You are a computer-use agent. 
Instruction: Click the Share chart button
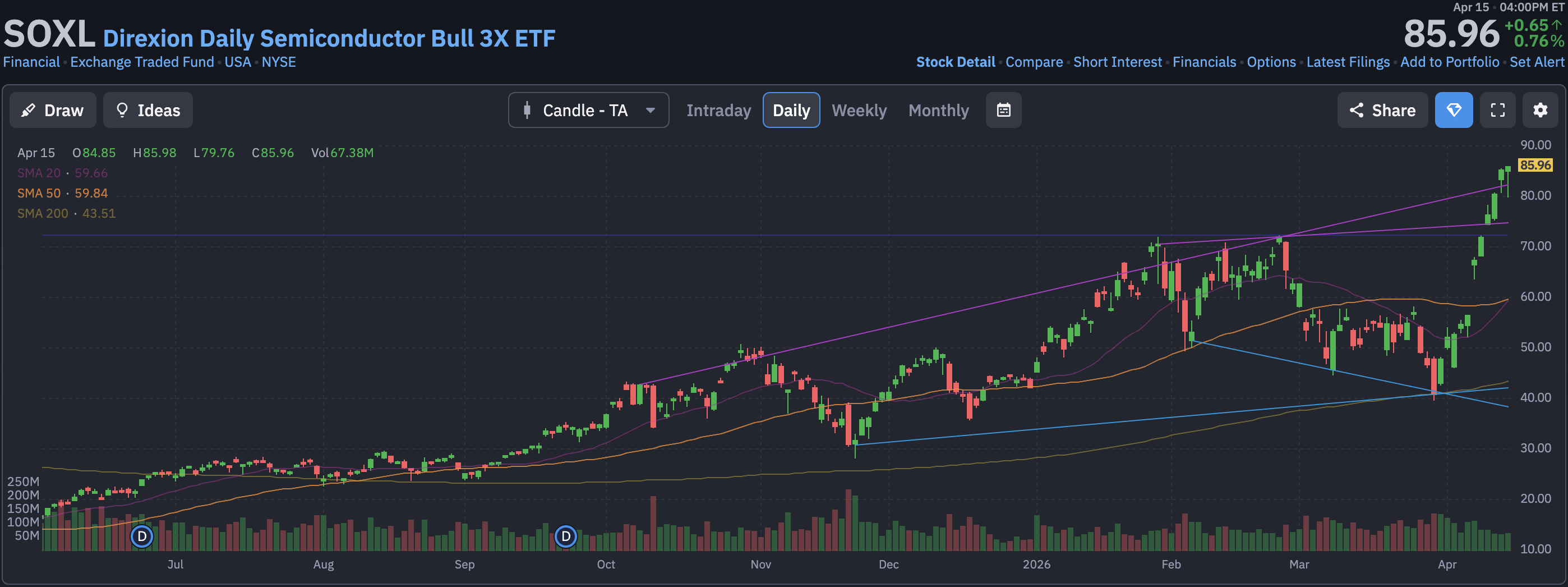(1382, 110)
